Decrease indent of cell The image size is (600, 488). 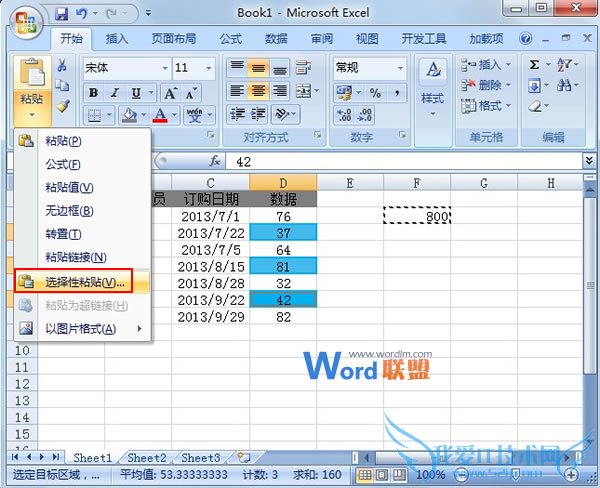(x=237, y=114)
